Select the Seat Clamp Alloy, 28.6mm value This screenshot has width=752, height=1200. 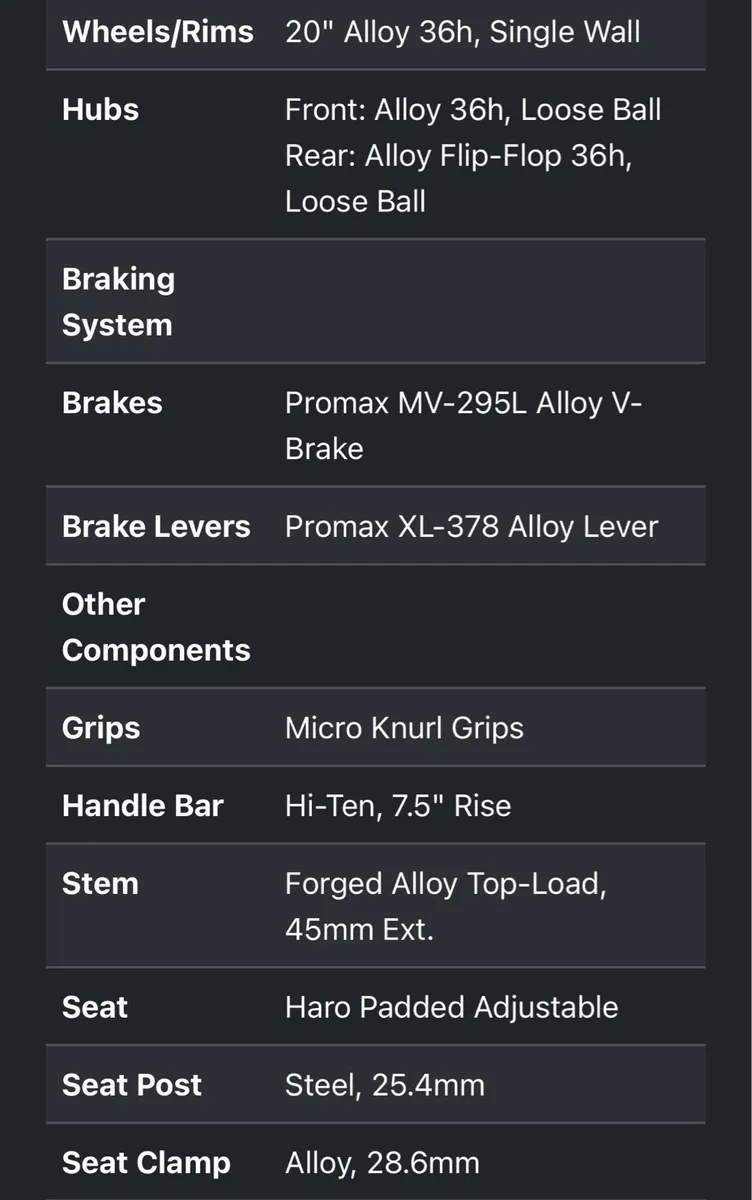coord(382,1163)
